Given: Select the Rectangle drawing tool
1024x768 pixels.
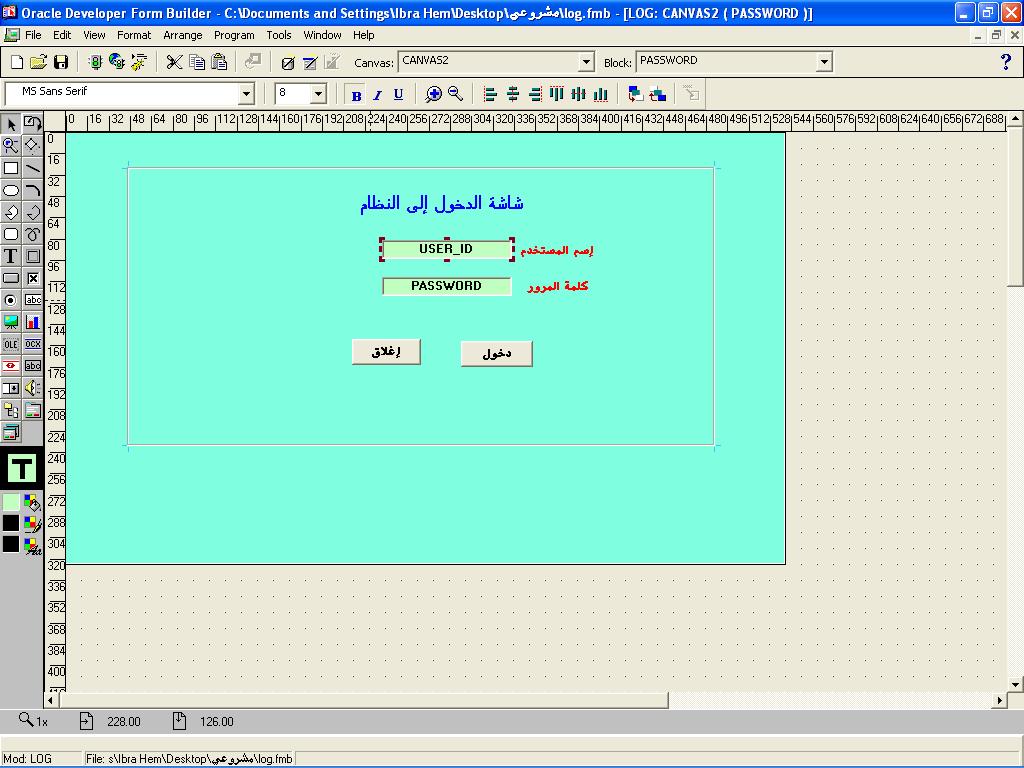Looking at the screenshot, I should coord(11,168).
